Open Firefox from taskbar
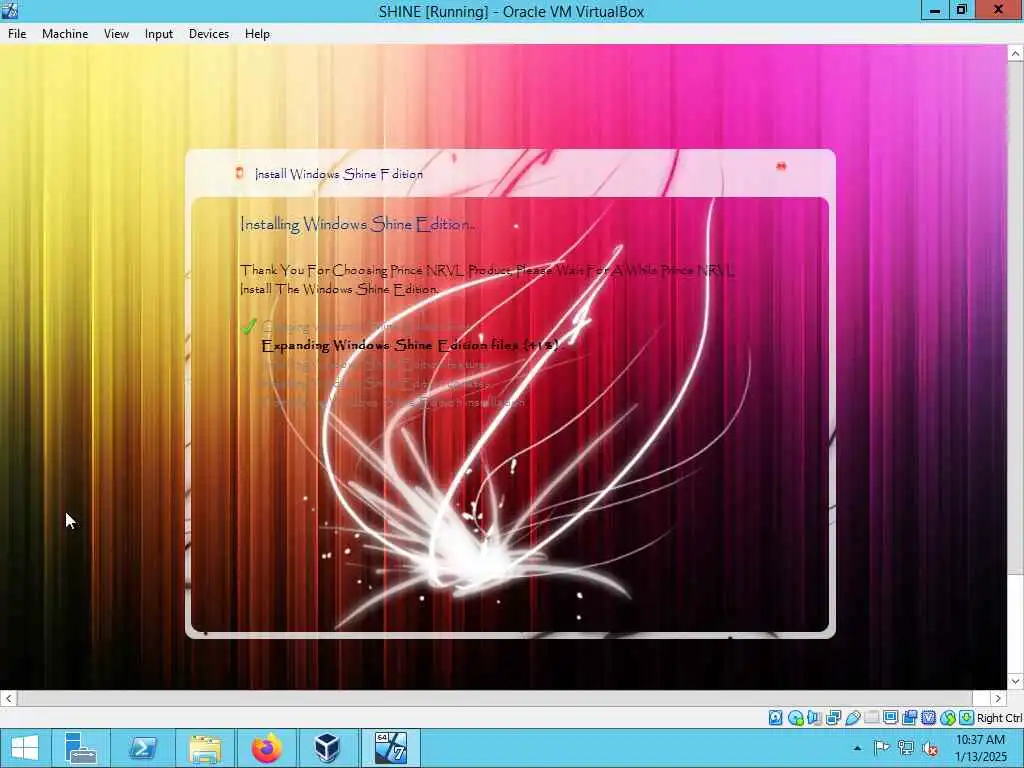This screenshot has height=768, width=1024. pos(266,748)
